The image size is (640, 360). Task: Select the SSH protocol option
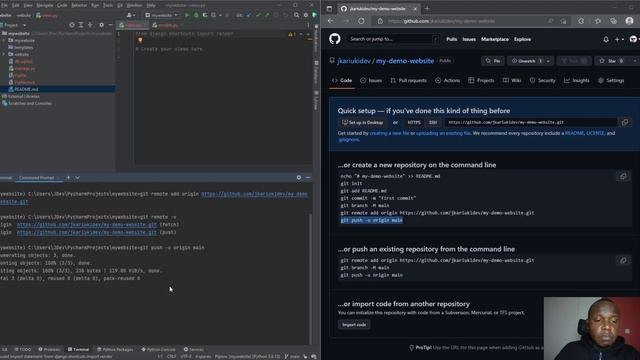tap(433, 122)
